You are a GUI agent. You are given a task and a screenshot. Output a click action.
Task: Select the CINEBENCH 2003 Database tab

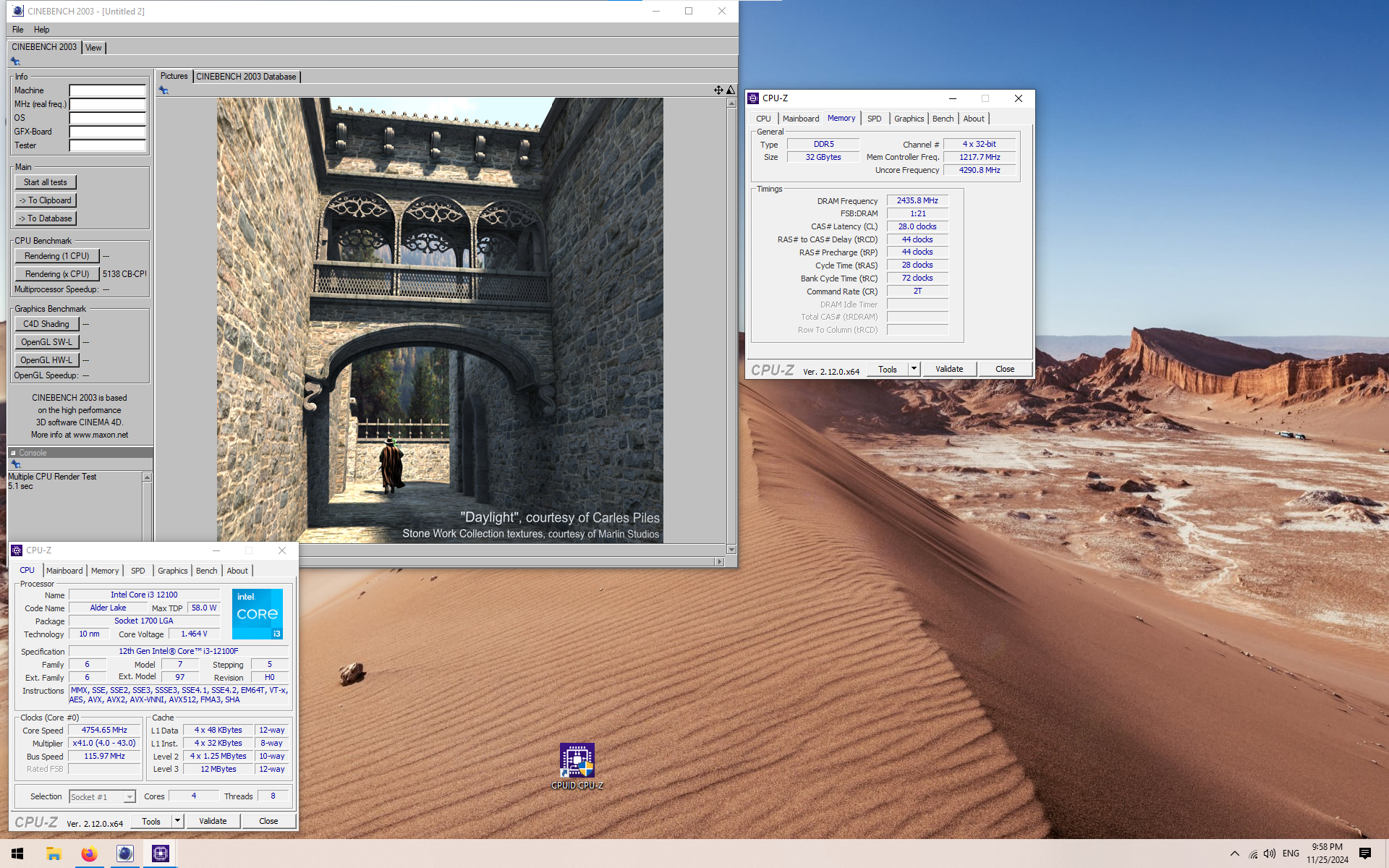(x=246, y=77)
